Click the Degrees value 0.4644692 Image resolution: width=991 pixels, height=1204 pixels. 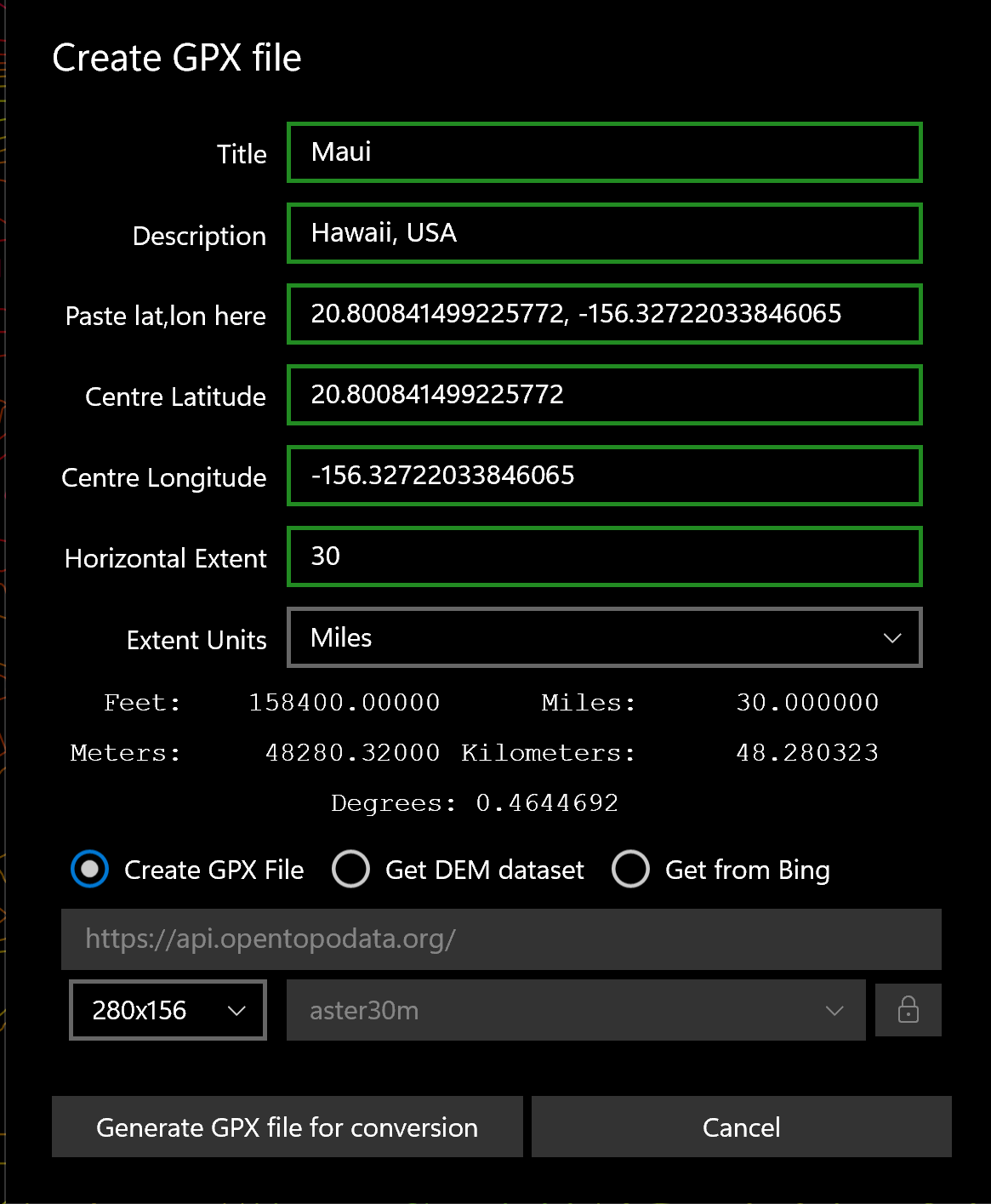point(547,803)
